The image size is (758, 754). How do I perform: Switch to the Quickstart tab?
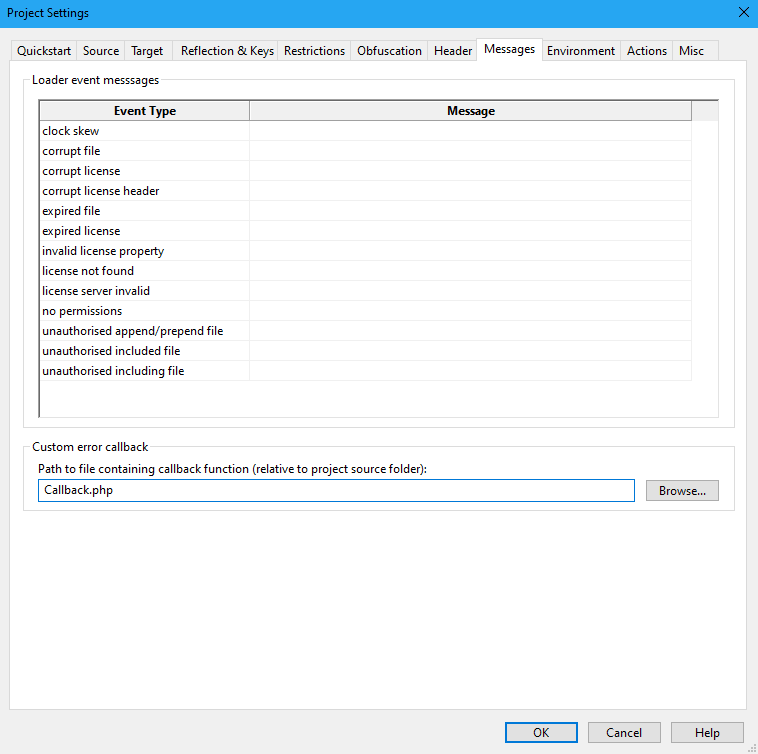tap(44, 51)
